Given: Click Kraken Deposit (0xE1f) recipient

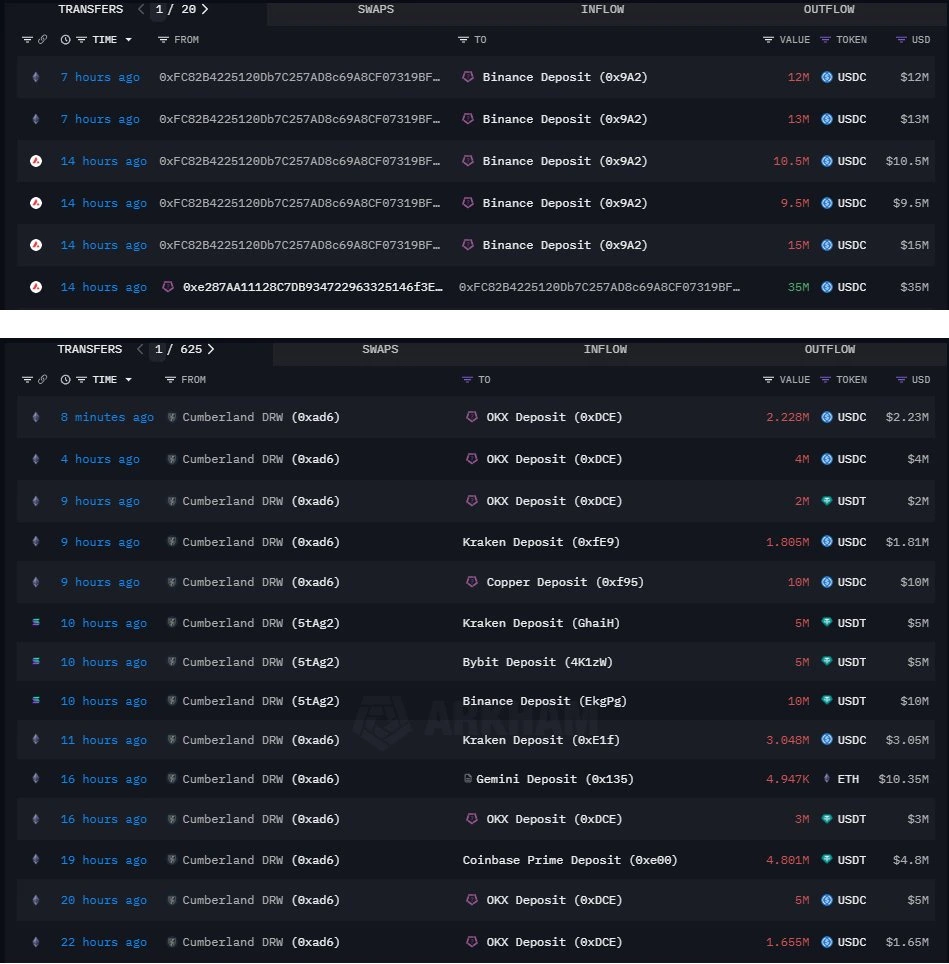Looking at the screenshot, I should coord(541,740).
